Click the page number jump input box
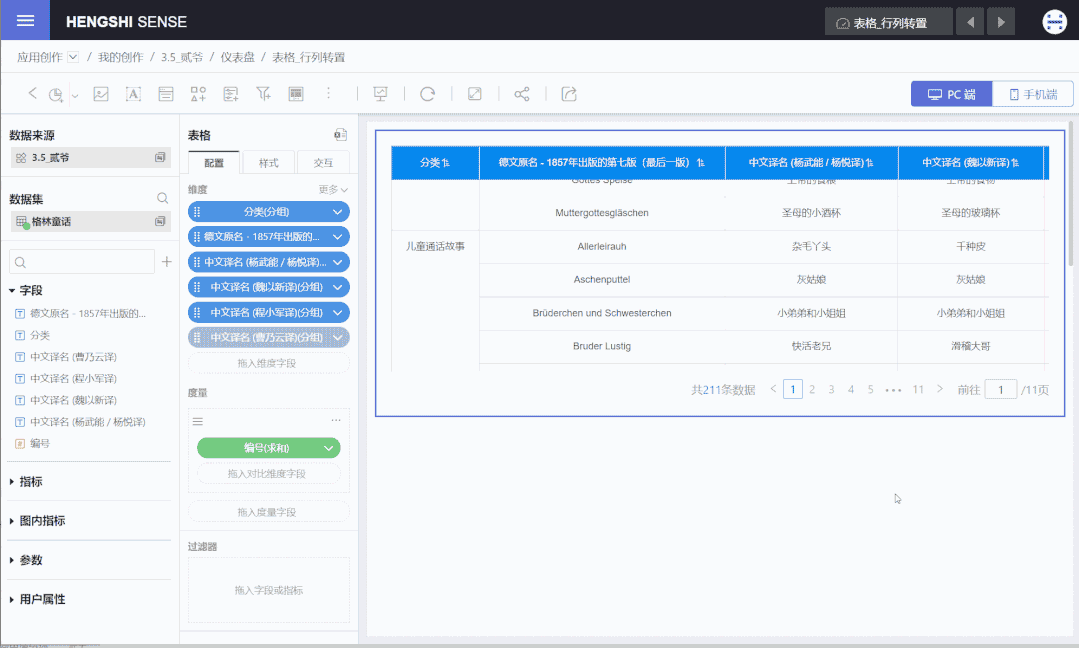The width and height of the screenshot is (1079, 648). pyautogui.click(x=1000, y=390)
